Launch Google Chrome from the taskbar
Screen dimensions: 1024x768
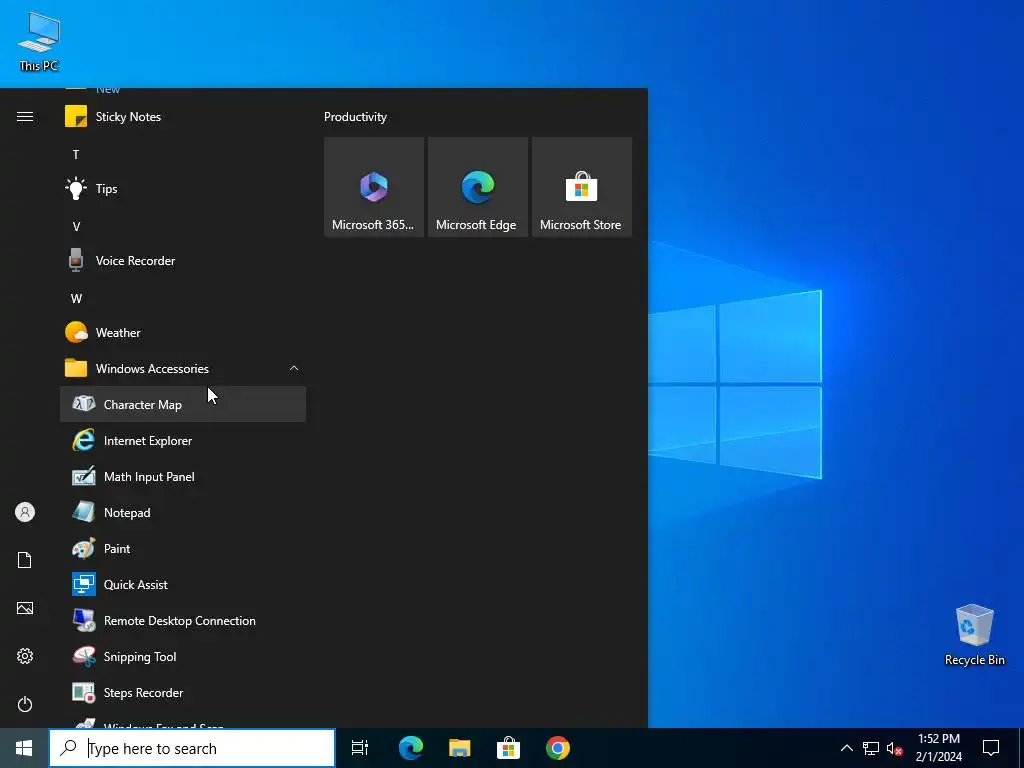coord(558,748)
